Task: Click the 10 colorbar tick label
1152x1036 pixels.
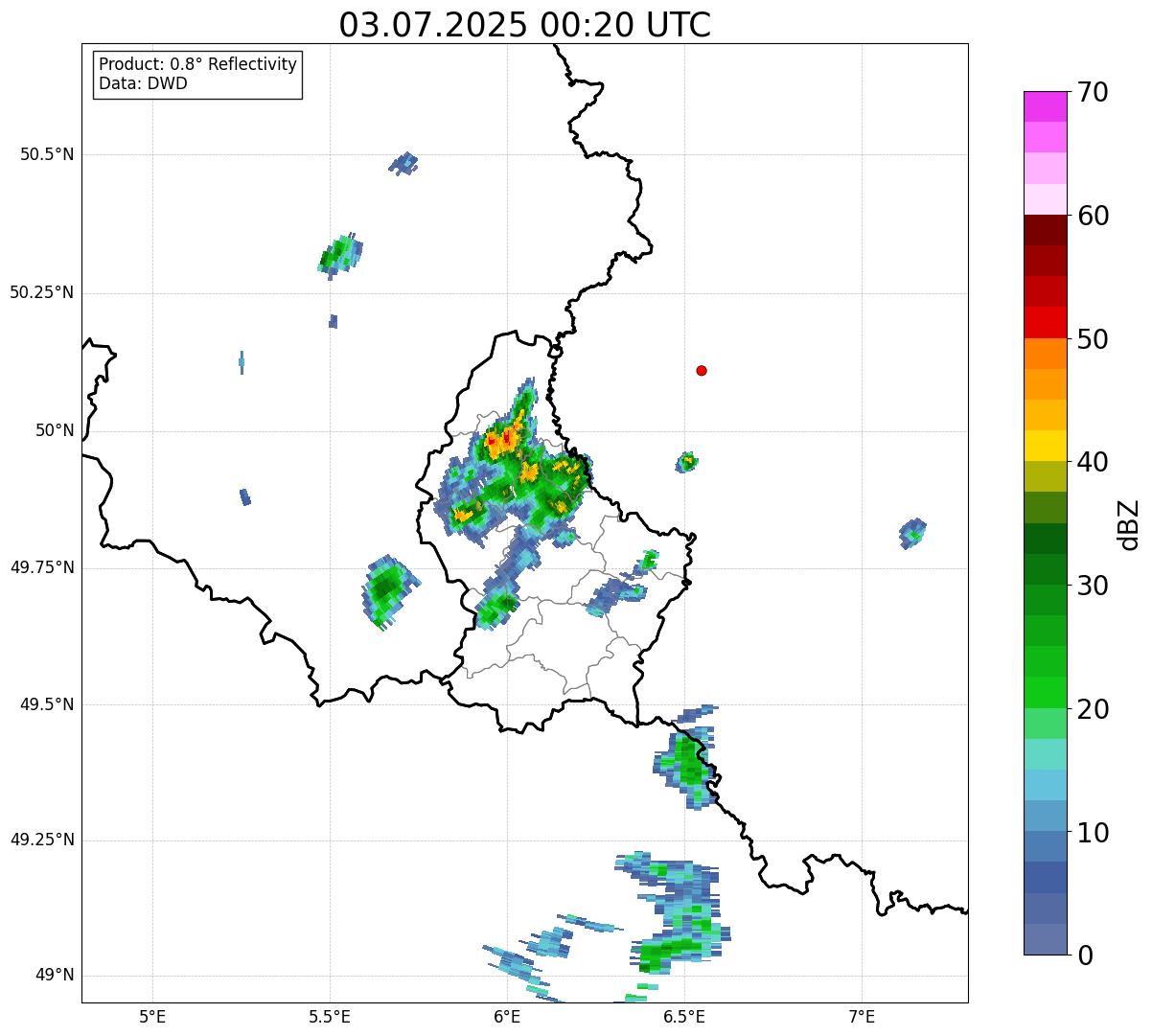Action: click(x=1093, y=833)
